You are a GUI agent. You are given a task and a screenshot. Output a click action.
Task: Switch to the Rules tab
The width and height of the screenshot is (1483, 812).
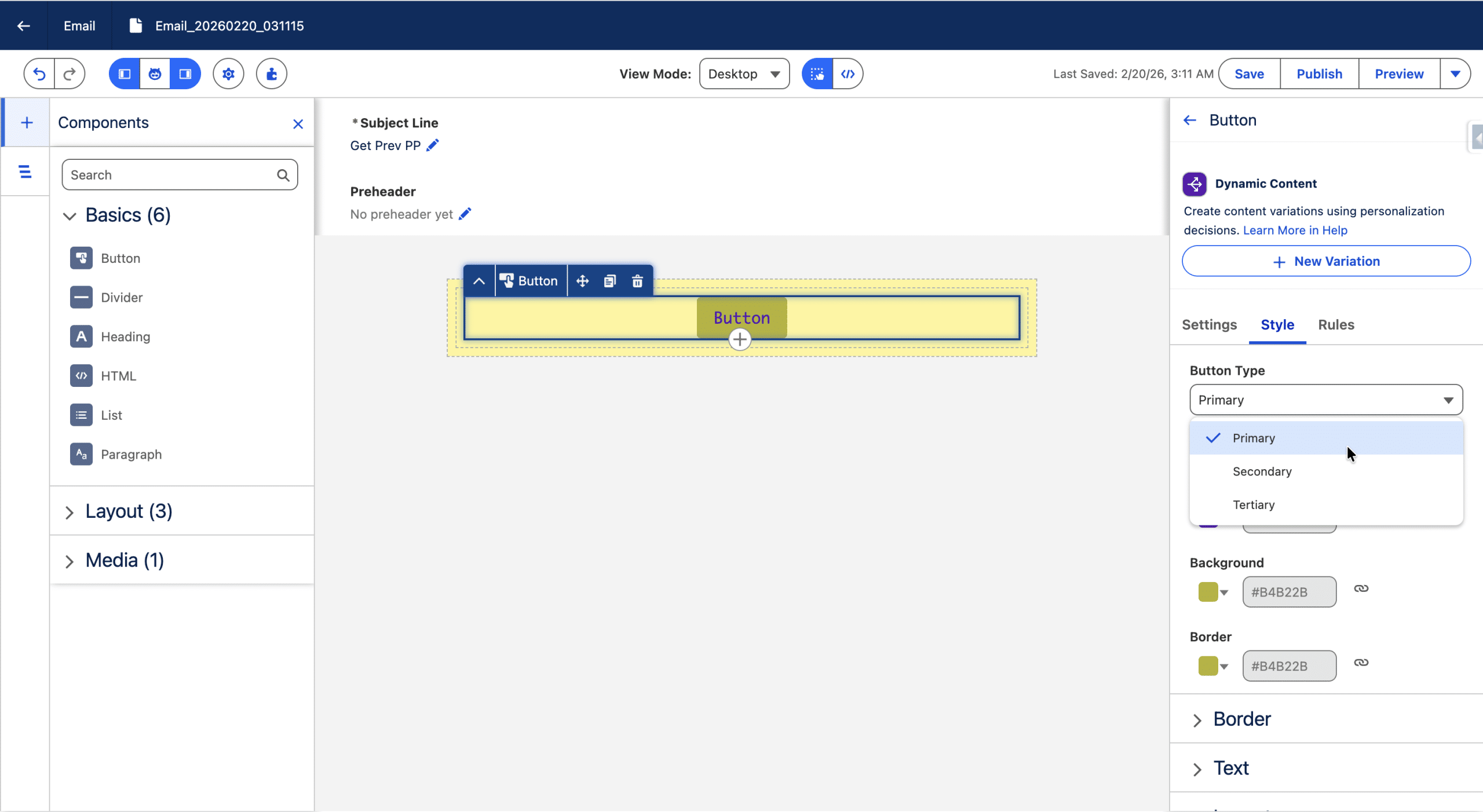coord(1336,325)
